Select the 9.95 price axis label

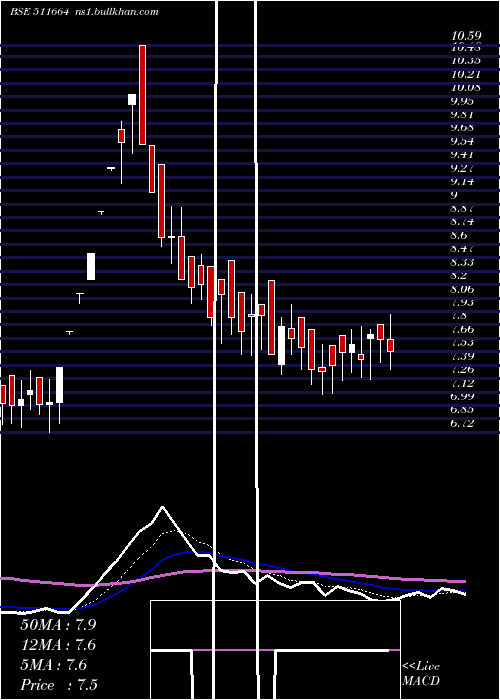tap(462, 101)
